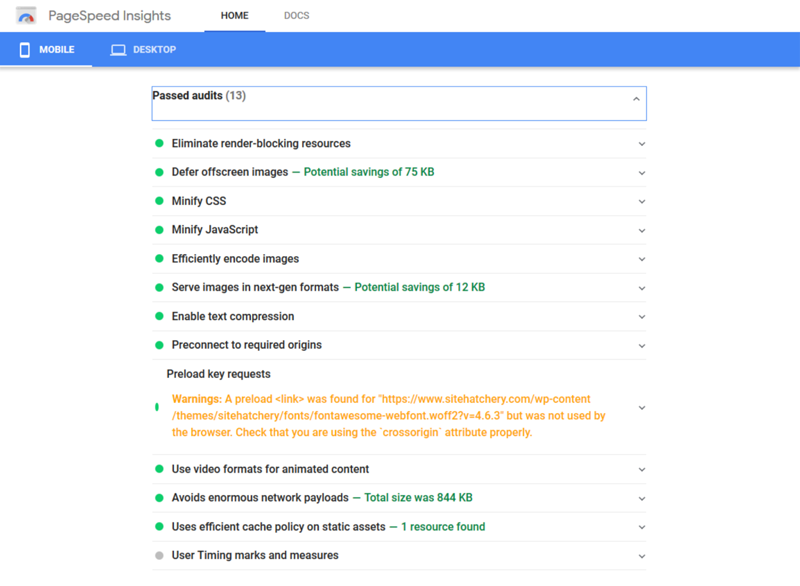800x586 pixels.
Task: Click the mobile phone icon
Action: click(x=24, y=49)
